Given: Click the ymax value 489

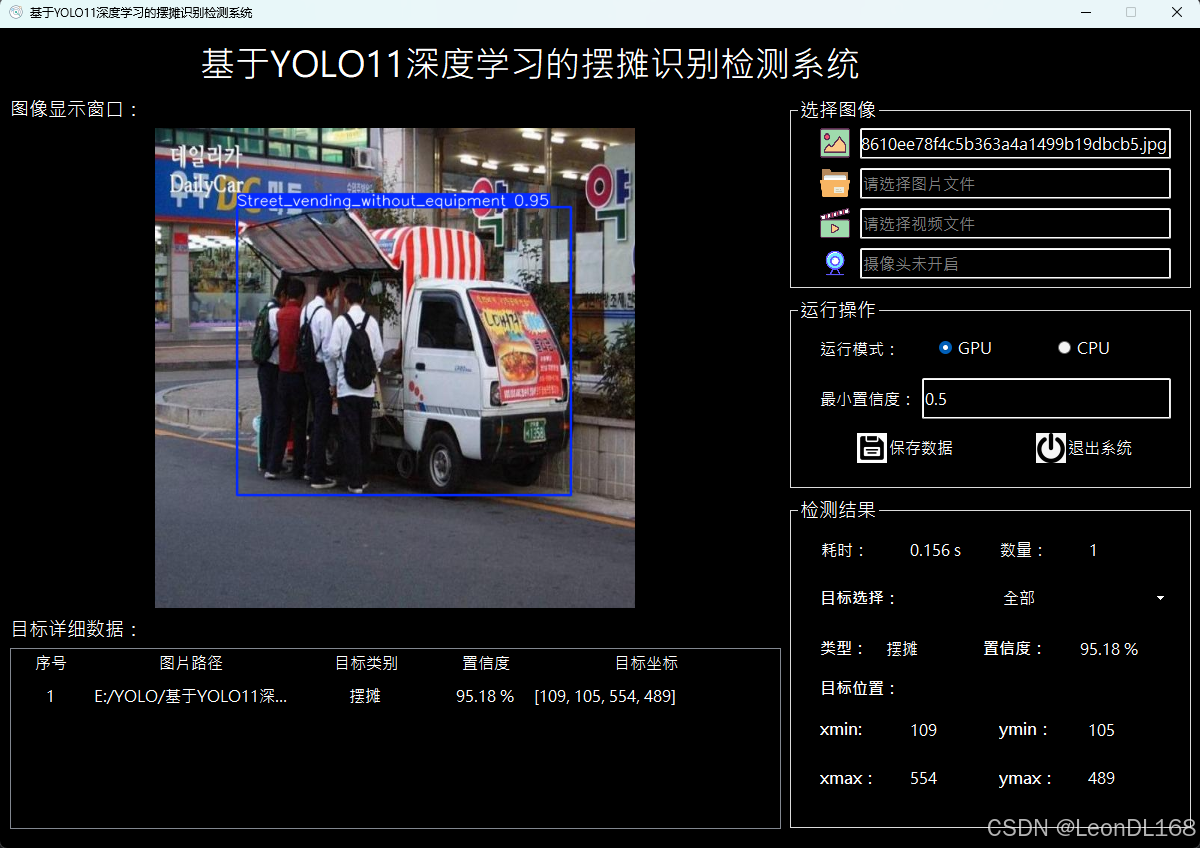Looking at the screenshot, I should click(1101, 778).
